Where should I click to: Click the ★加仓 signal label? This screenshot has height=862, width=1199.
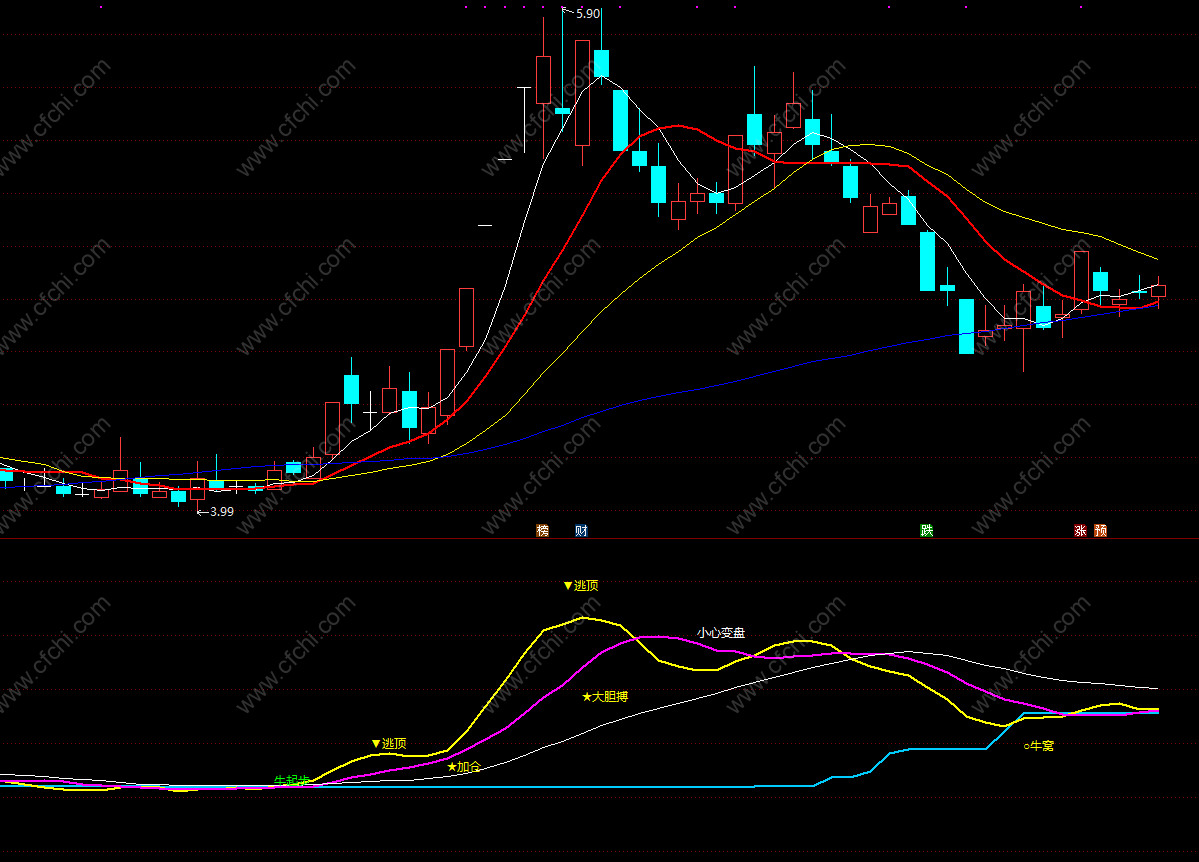pyautogui.click(x=464, y=766)
